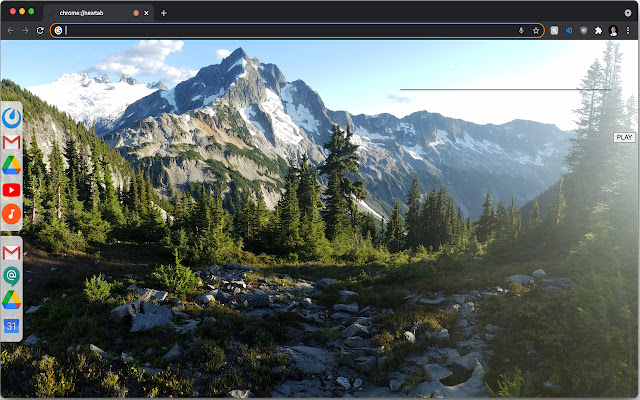The width and height of the screenshot is (640, 400).
Task: Click the Google logo in the address bar
Action: point(58,31)
